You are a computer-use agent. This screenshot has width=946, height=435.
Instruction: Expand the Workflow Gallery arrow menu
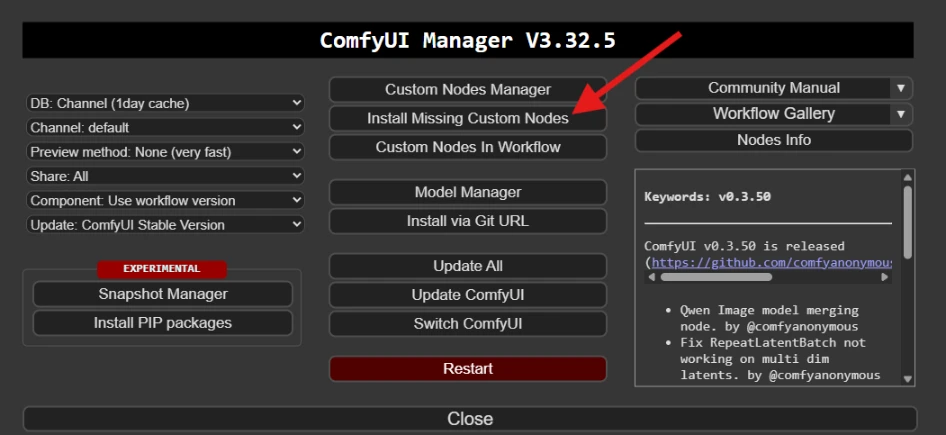(x=901, y=114)
